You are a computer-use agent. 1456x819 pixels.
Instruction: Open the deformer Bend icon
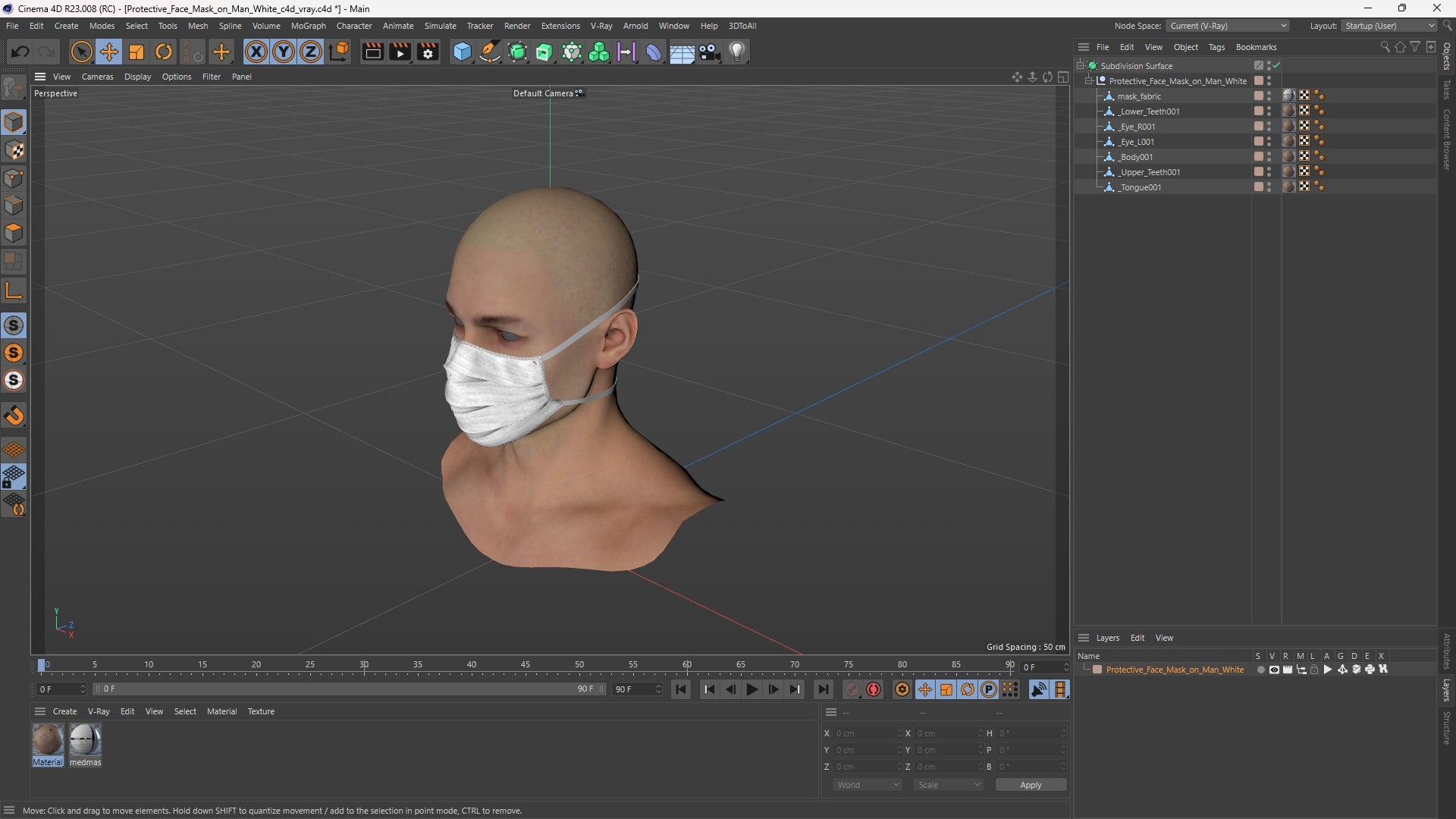[x=654, y=52]
